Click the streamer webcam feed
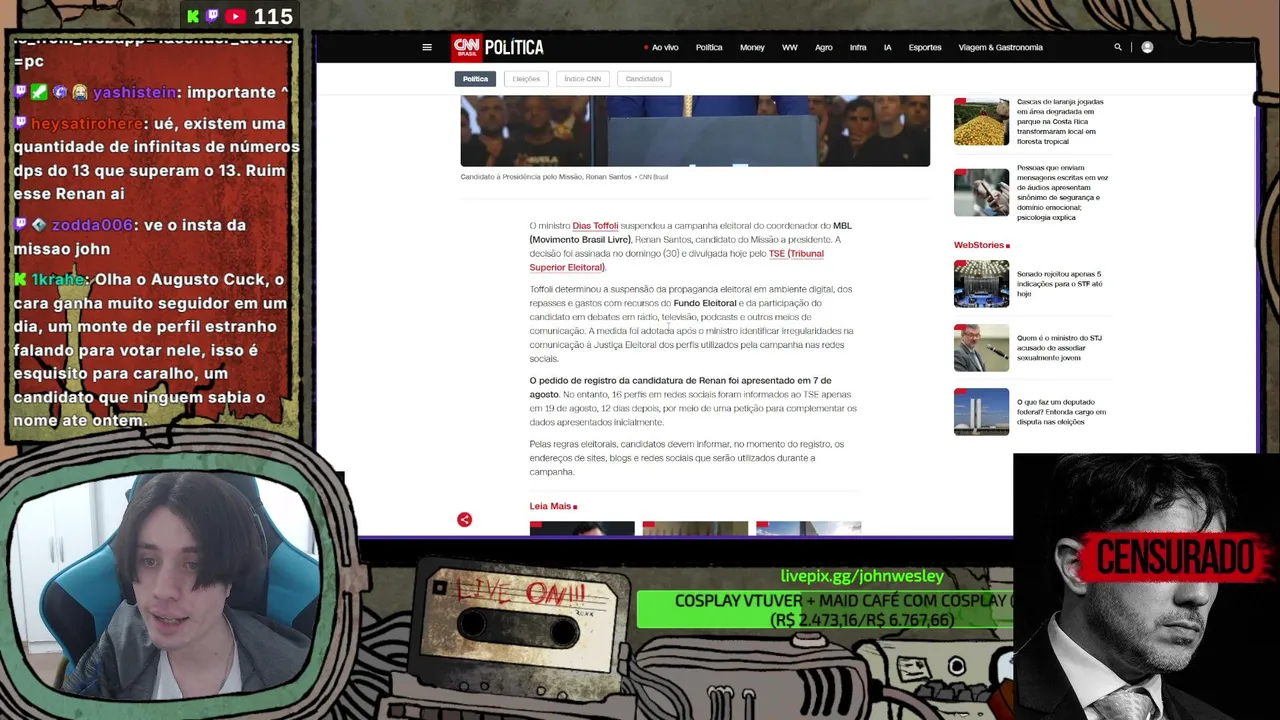The width and height of the screenshot is (1280, 720). coord(165,585)
